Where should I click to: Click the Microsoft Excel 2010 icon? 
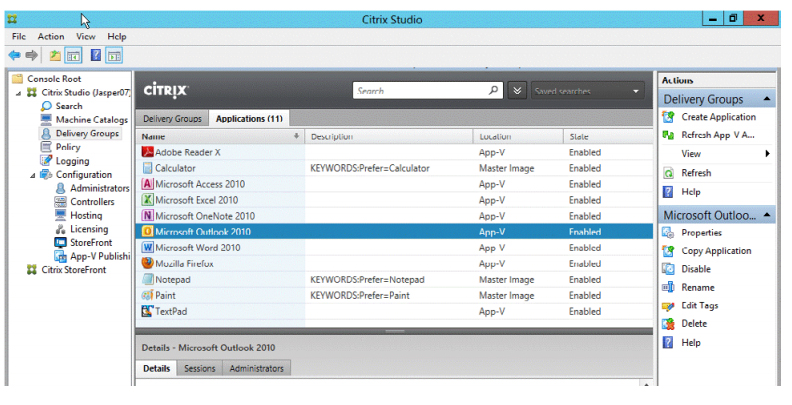coord(147,199)
